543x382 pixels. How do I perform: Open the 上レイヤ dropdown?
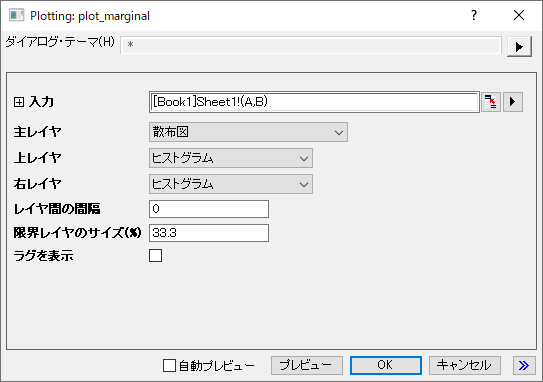point(231,158)
